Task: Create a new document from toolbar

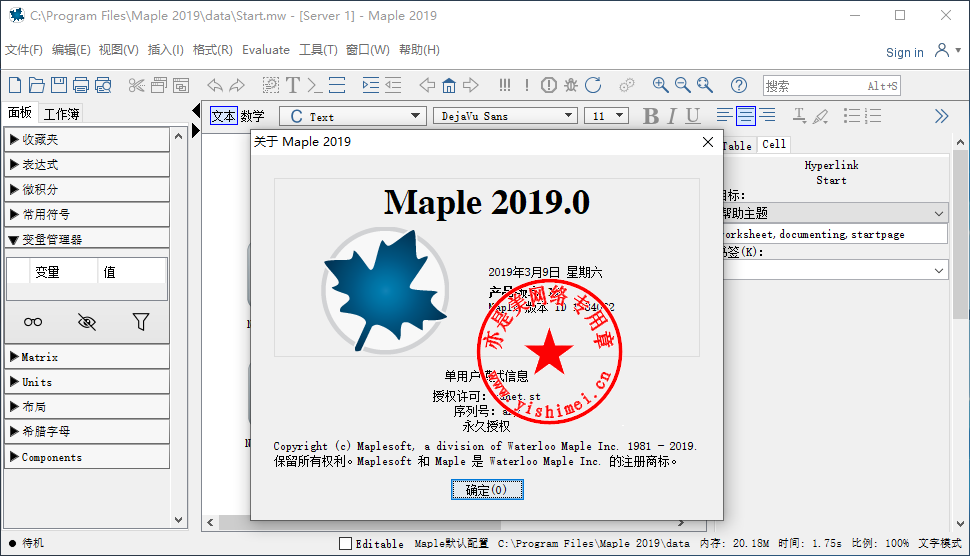Action: point(15,85)
